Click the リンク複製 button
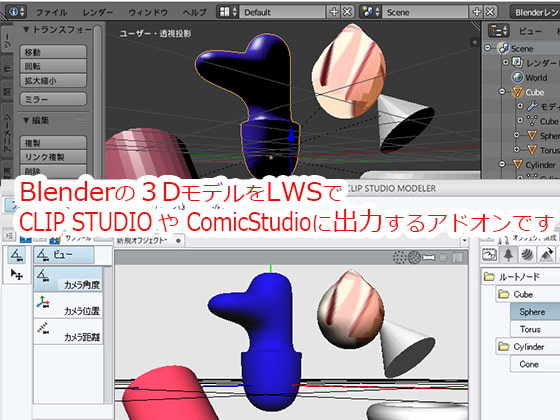 [53, 157]
